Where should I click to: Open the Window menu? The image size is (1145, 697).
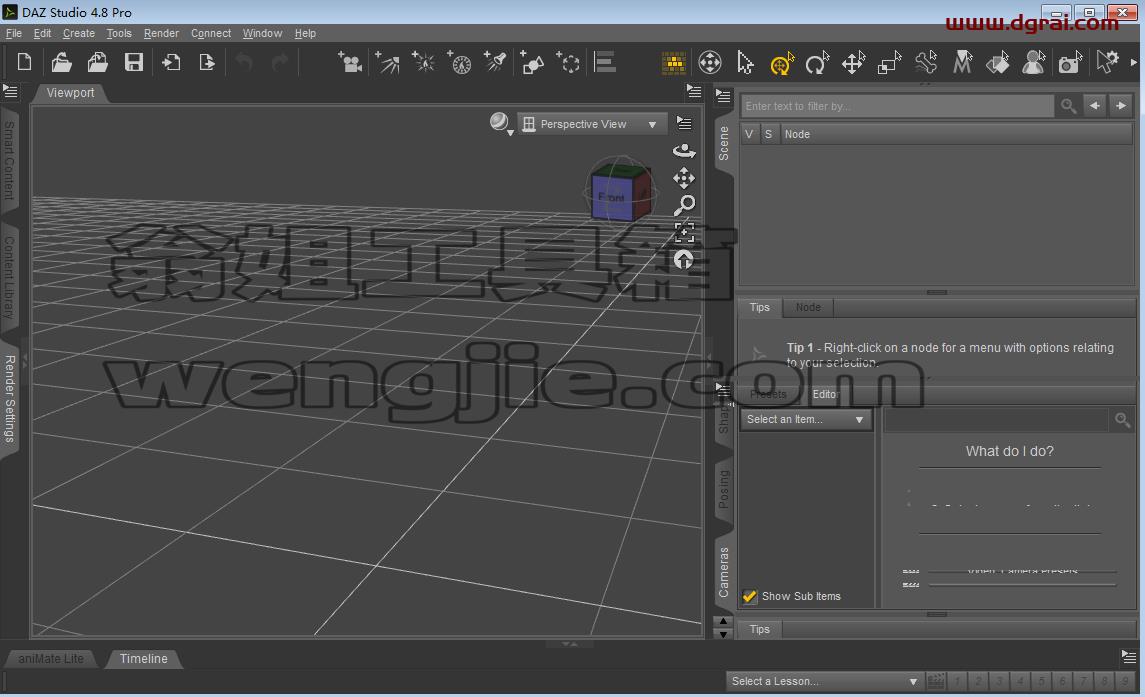262,34
